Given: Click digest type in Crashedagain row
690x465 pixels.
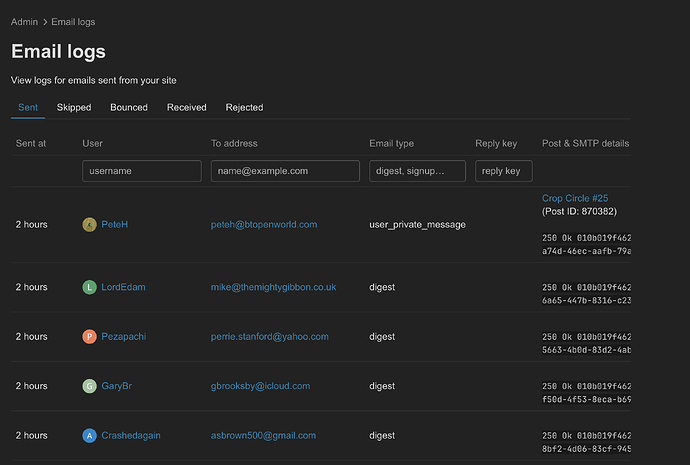Looking at the screenshot, I should (x=382, y=436).
